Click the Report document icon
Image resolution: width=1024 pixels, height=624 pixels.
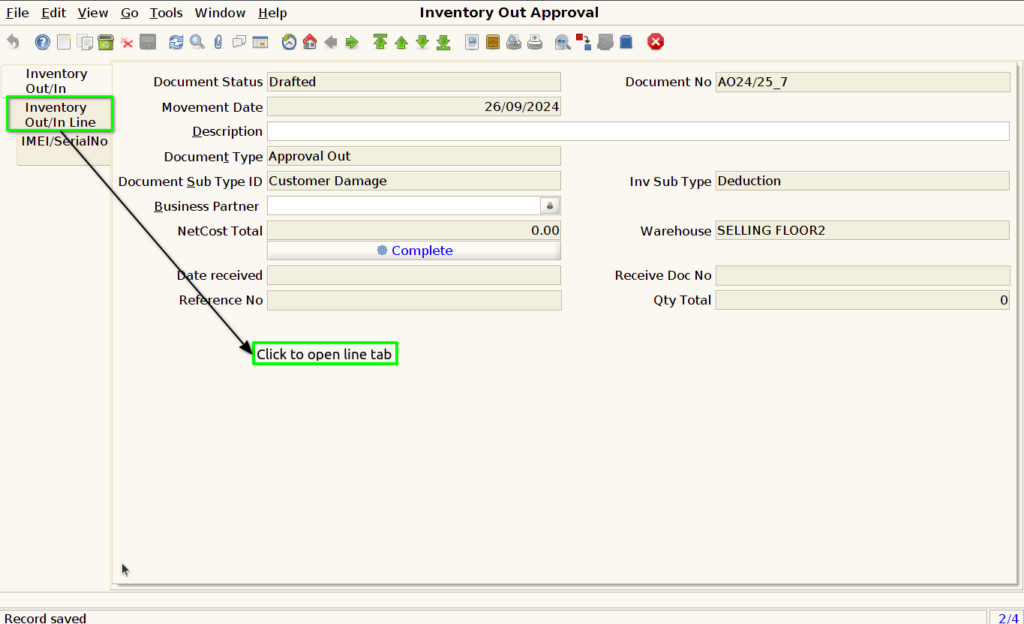tap(472, 42)
